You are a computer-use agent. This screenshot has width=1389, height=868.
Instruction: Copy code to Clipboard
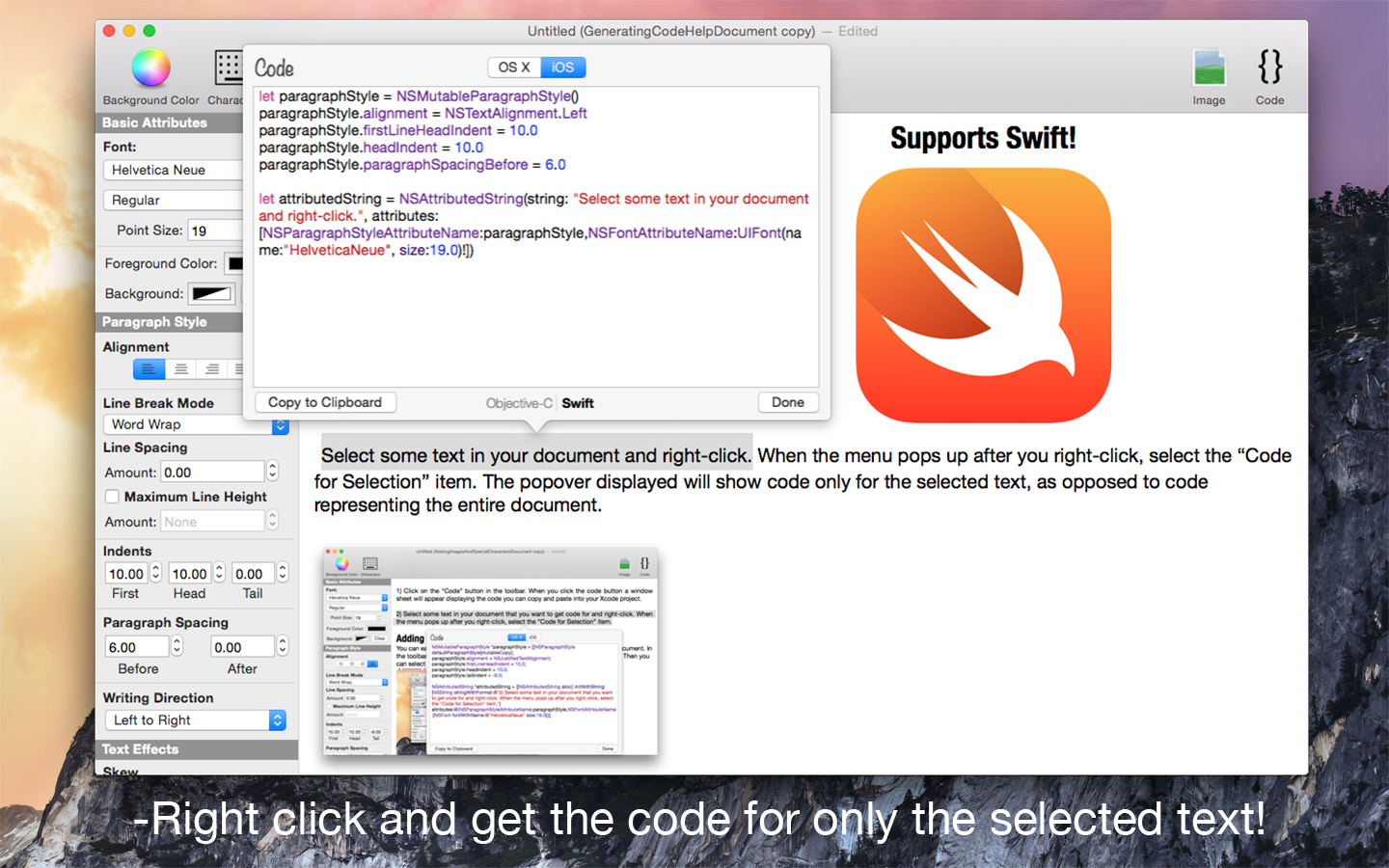325,402
